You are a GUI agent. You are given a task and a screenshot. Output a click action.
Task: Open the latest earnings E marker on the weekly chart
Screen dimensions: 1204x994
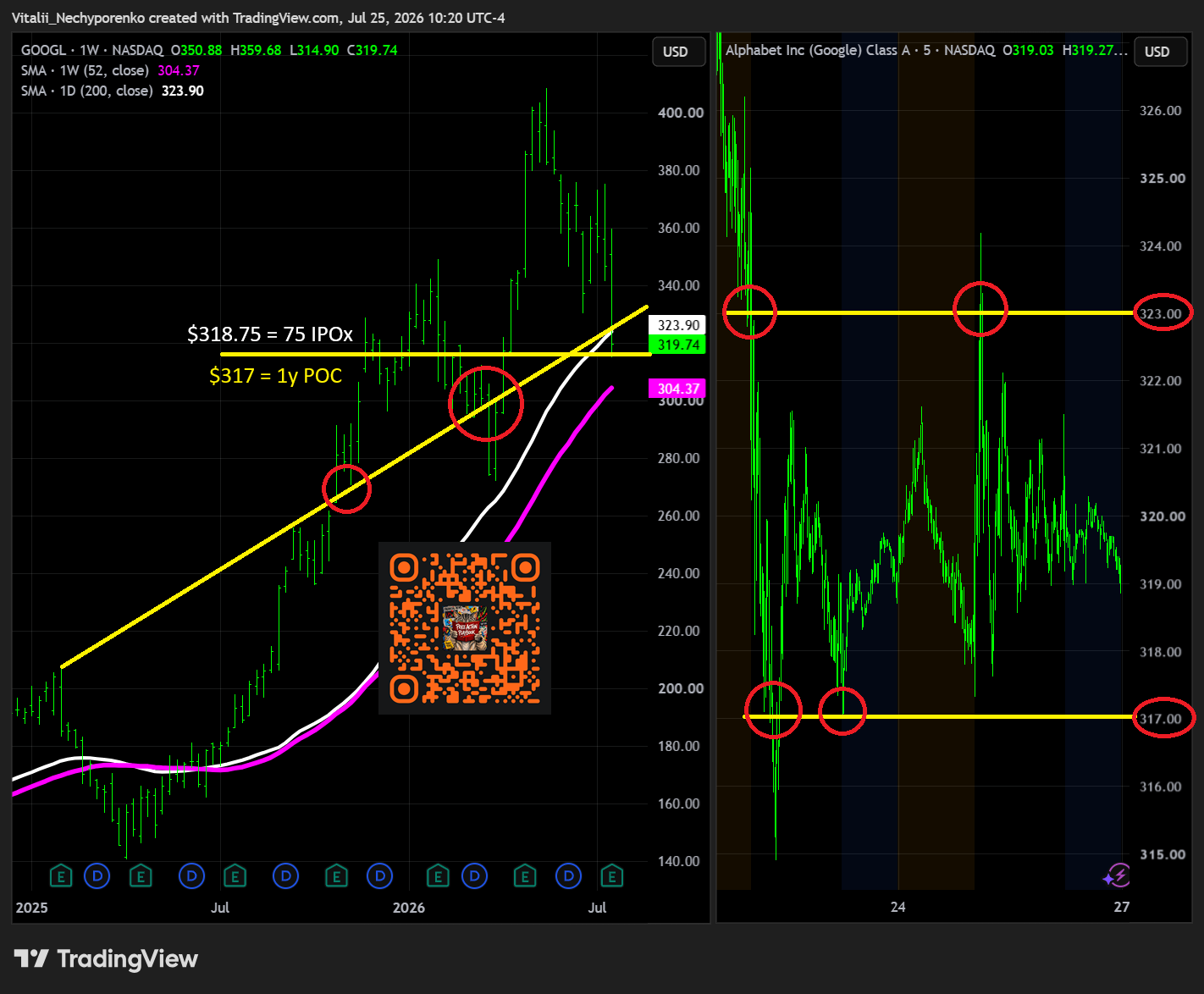(x=611, y=876)
